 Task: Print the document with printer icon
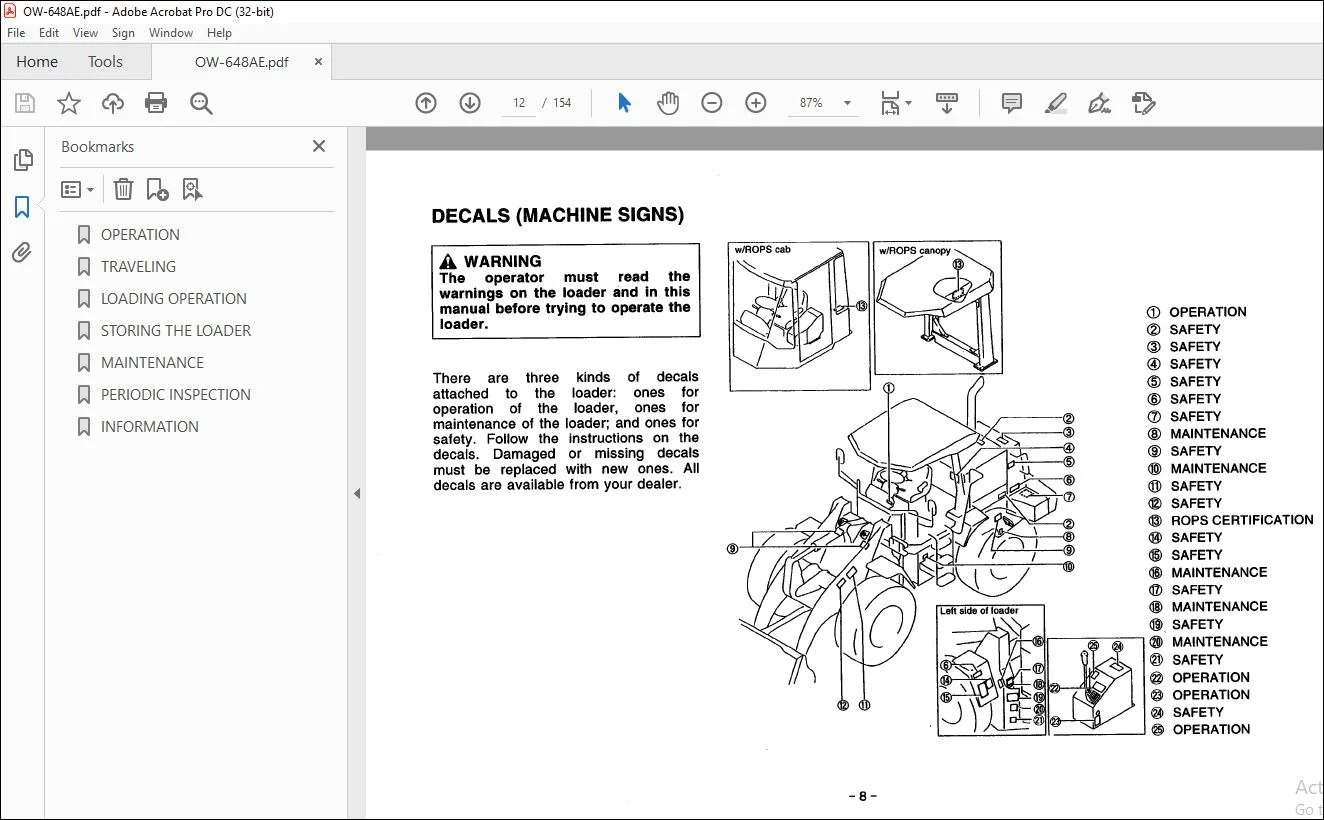tap(156, 103)
